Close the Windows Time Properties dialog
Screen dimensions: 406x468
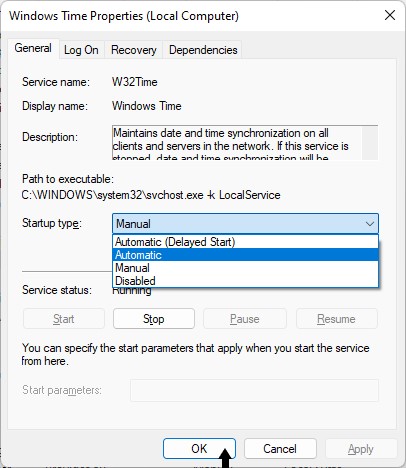(x=390, y=15)
